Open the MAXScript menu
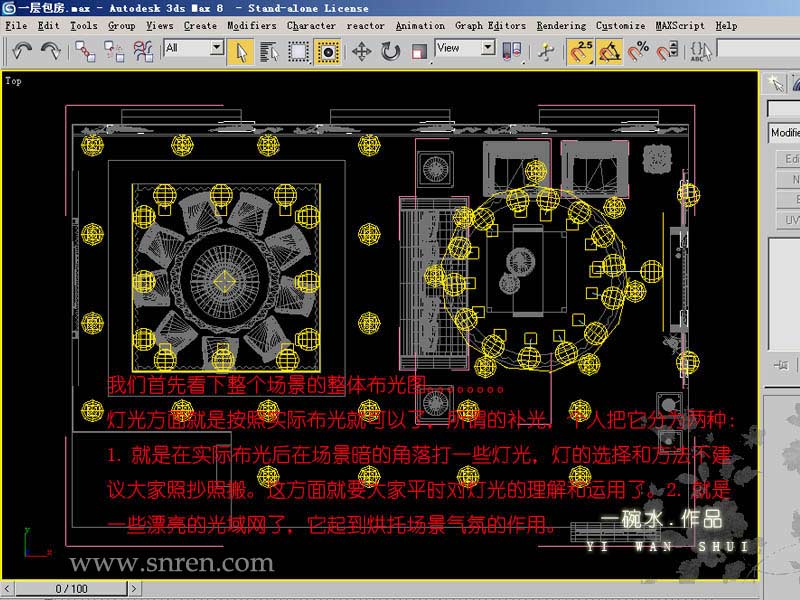 point(680,26)
